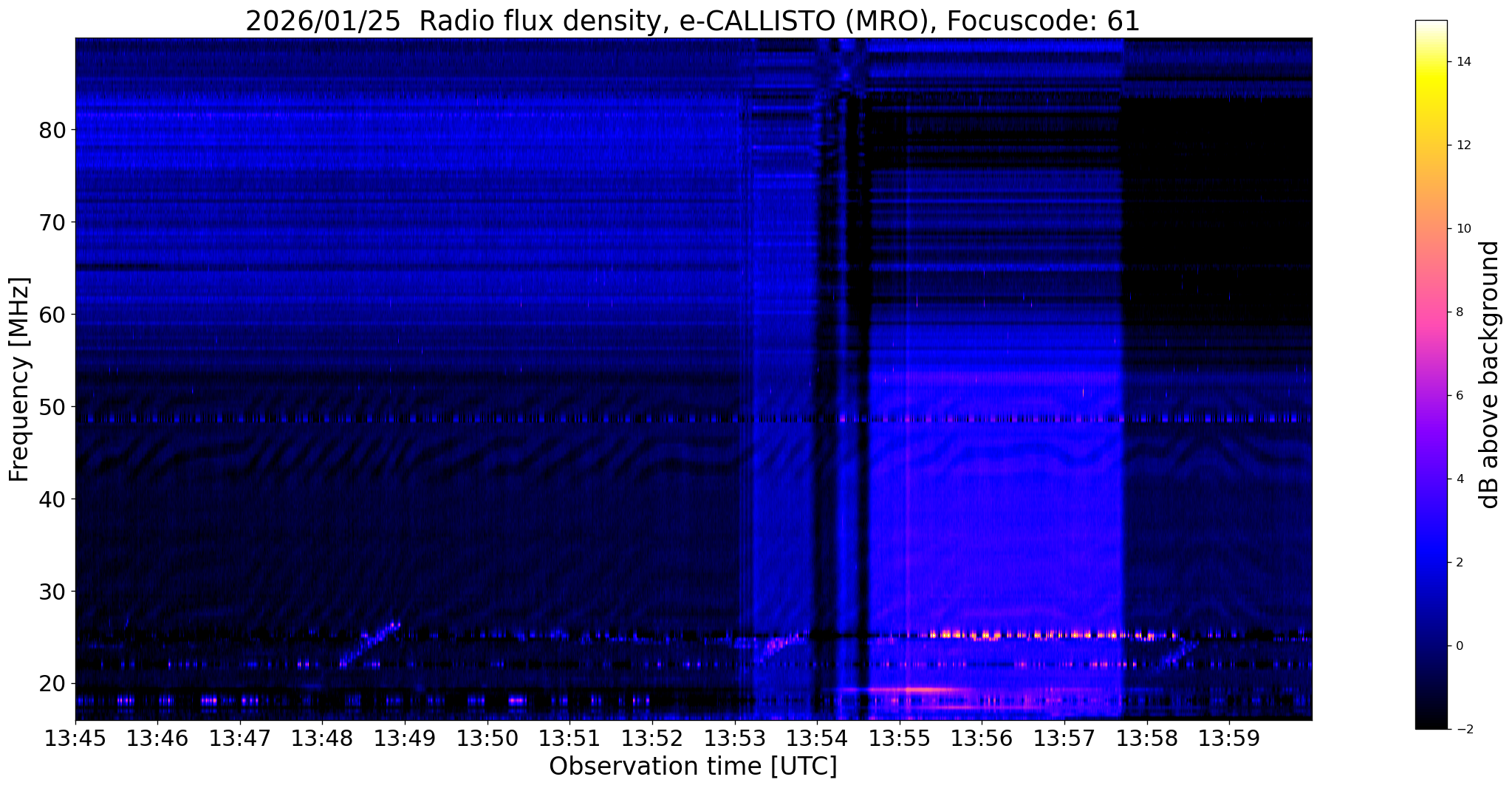Click the colorbar tick label 2
Viewport: 1512px width, 788px height.
[1460, 563]
